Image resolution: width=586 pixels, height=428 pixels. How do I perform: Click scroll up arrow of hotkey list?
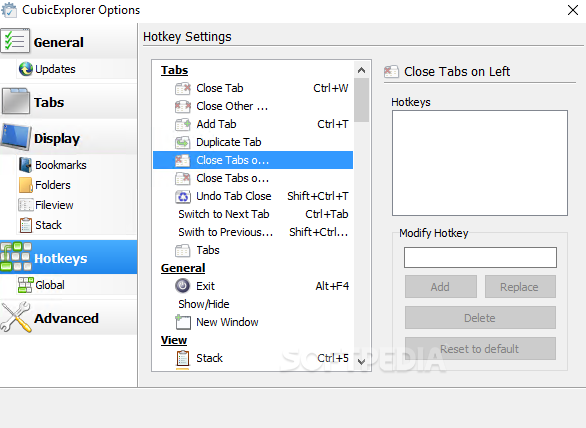[x=361, y=70]
